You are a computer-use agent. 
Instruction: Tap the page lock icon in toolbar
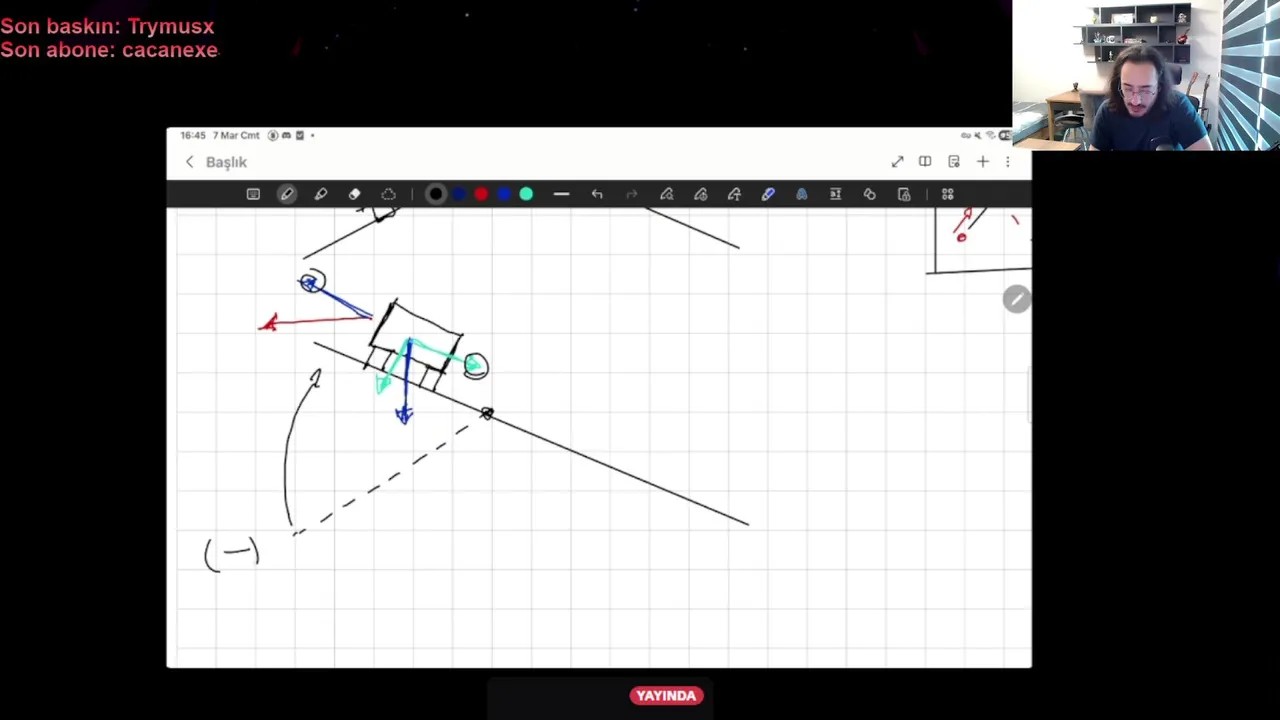(904, 194)
